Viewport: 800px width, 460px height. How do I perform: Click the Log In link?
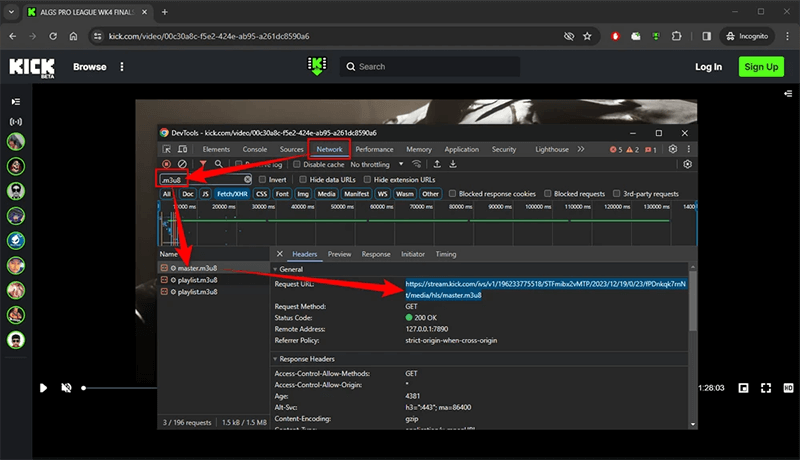[x=708, y=67]
